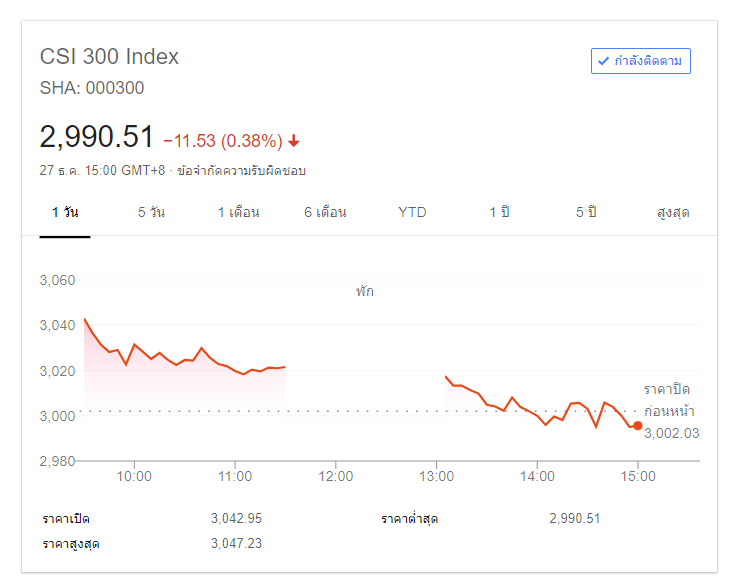Image resolution: width=735 pixels, height=585 pixels.
Task: Click the ราคาปิดก่อนหน้า previous close label
Action: 669,399
